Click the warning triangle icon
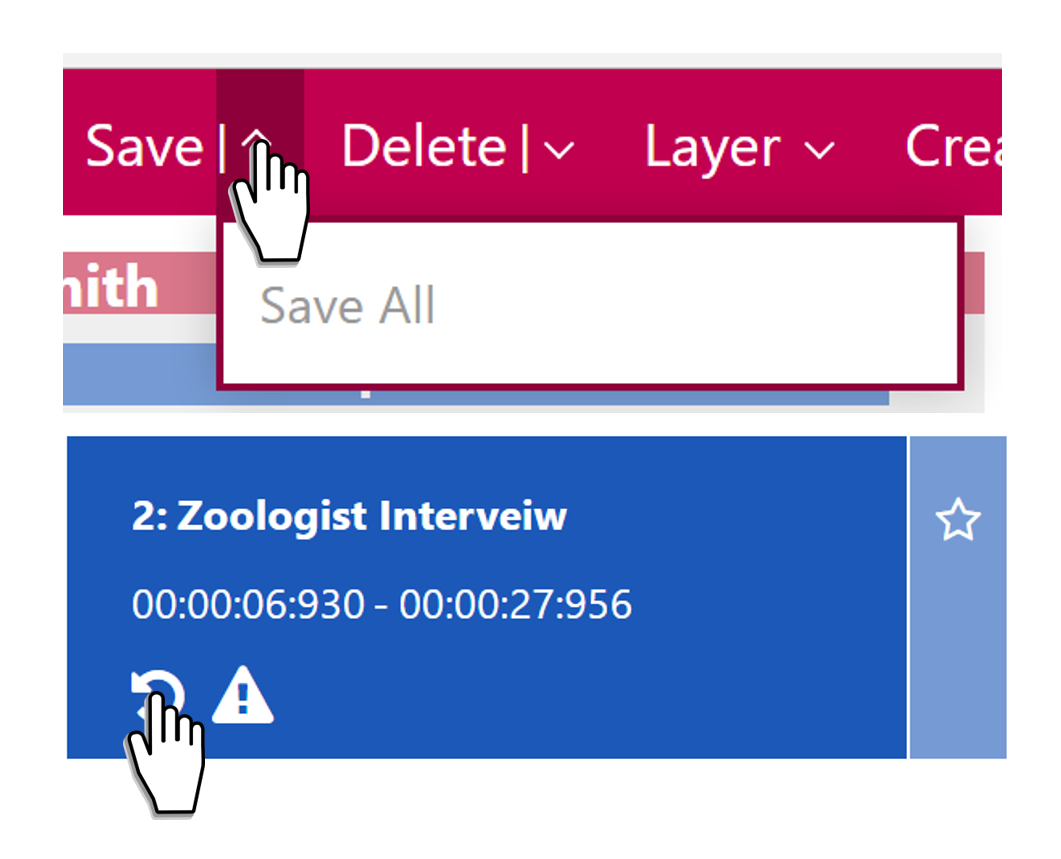This screenshot has height=859, width=1061. coord(242,695)
